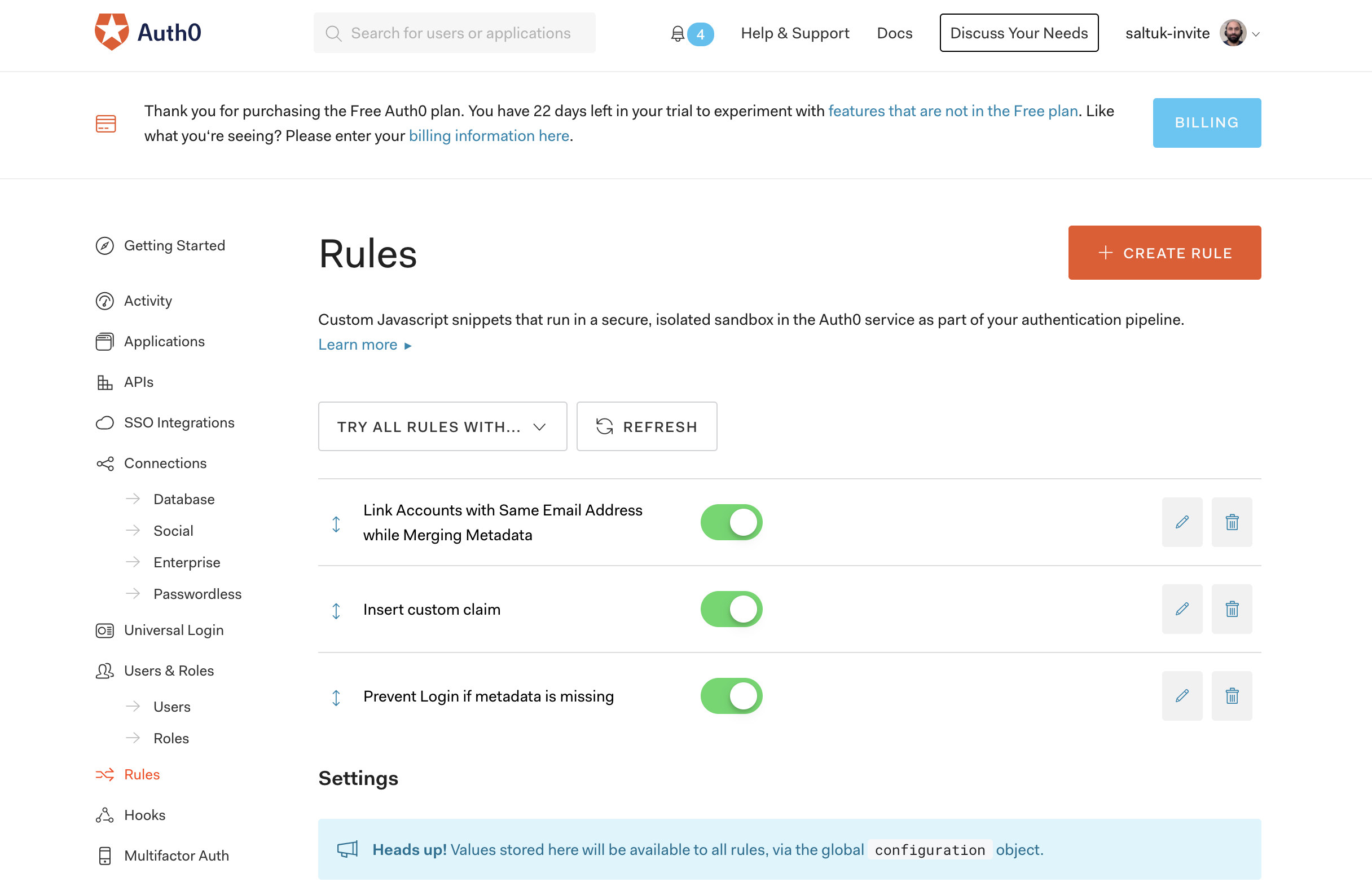Go to Passwordless connections
This screenshot has width=1372, height=882.
click(x=197, y=593)
